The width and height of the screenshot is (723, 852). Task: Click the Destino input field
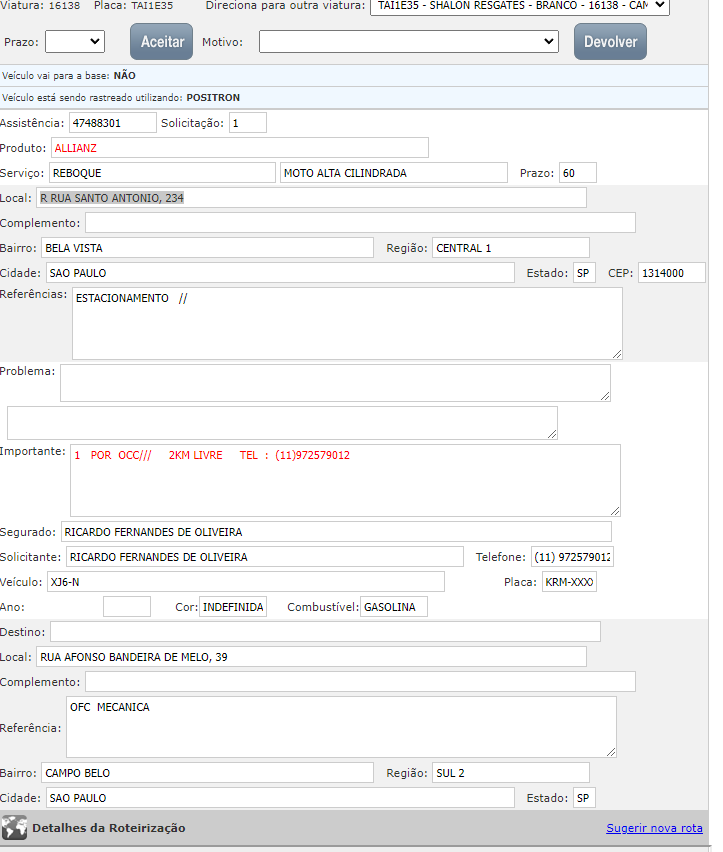(325, 632)
